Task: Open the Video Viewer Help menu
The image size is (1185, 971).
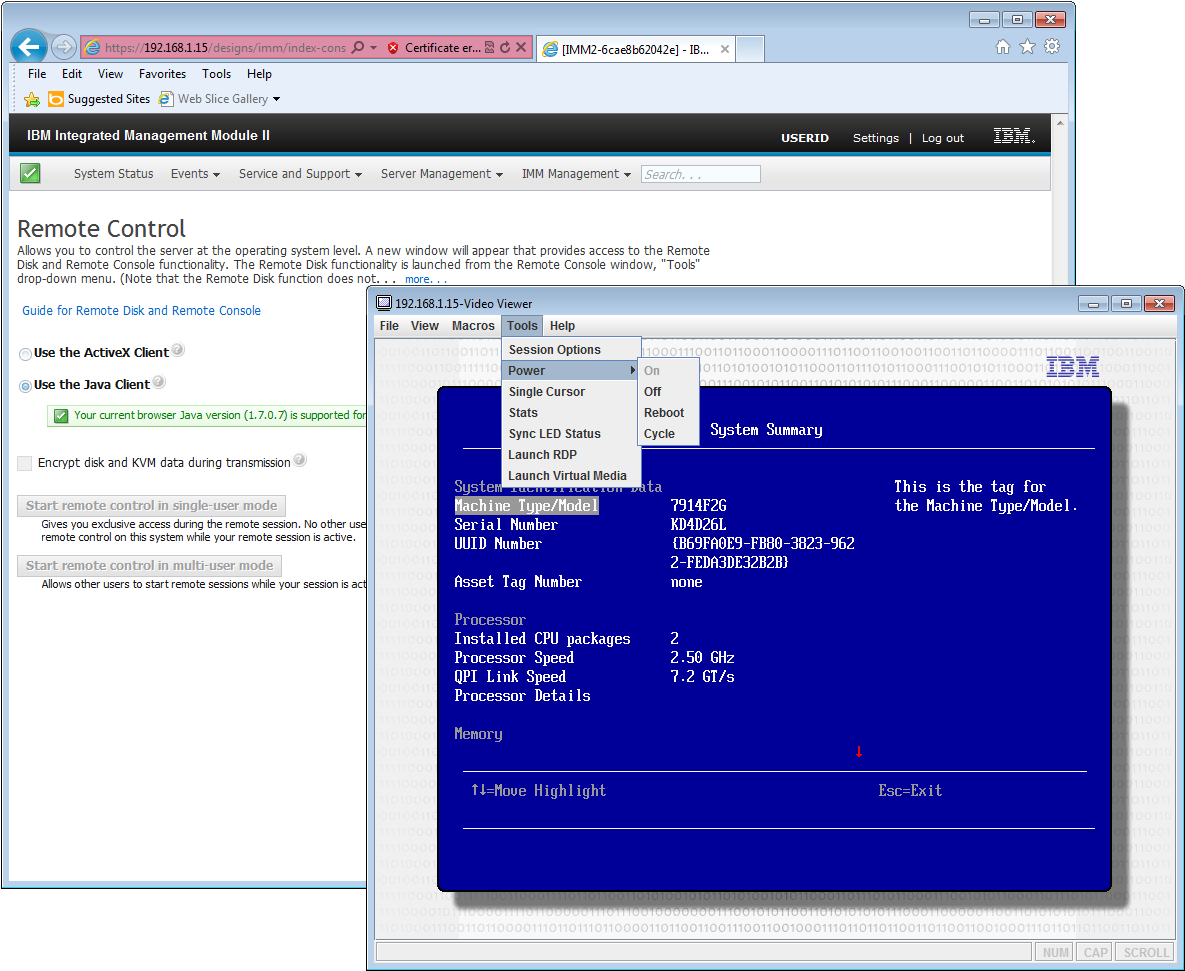Action: (562, 326)
